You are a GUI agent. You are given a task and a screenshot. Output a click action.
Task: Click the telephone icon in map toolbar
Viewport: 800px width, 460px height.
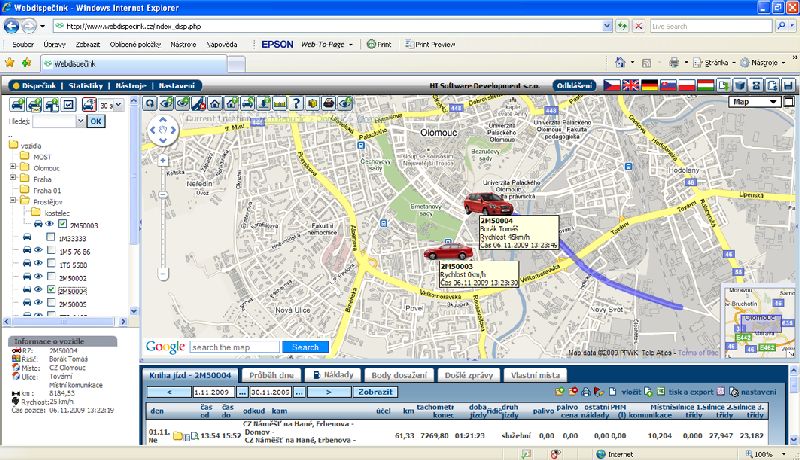tap(329, 104)
